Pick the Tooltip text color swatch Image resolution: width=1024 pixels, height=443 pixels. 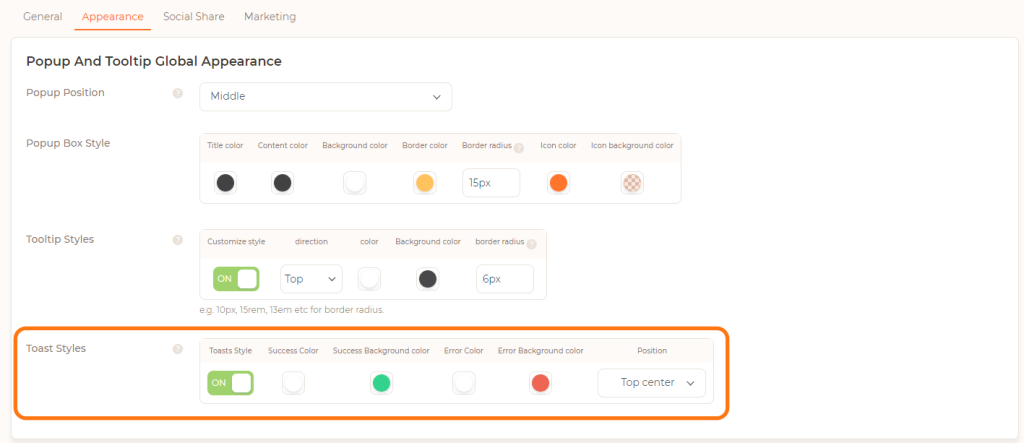369,279
